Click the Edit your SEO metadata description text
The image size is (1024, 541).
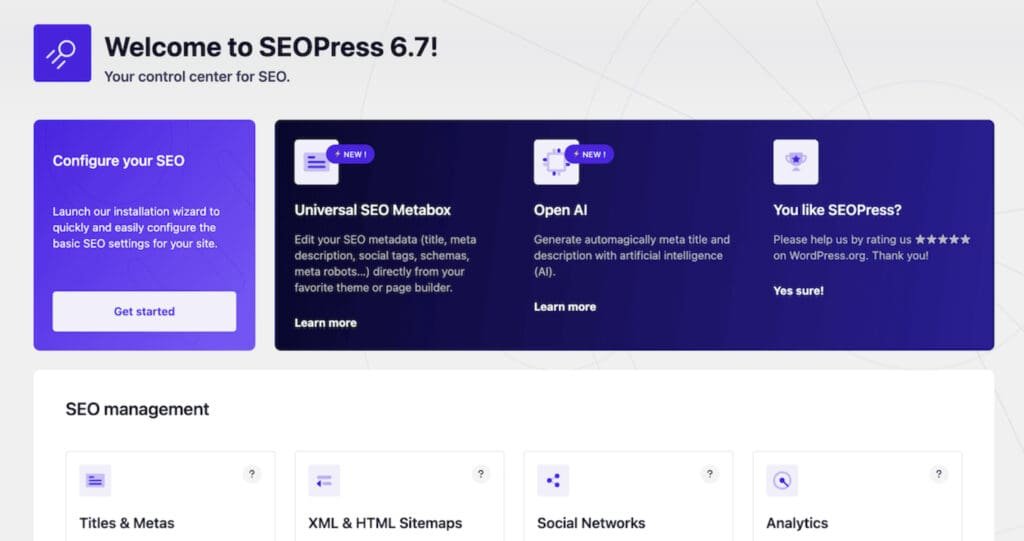pos(385,263)
